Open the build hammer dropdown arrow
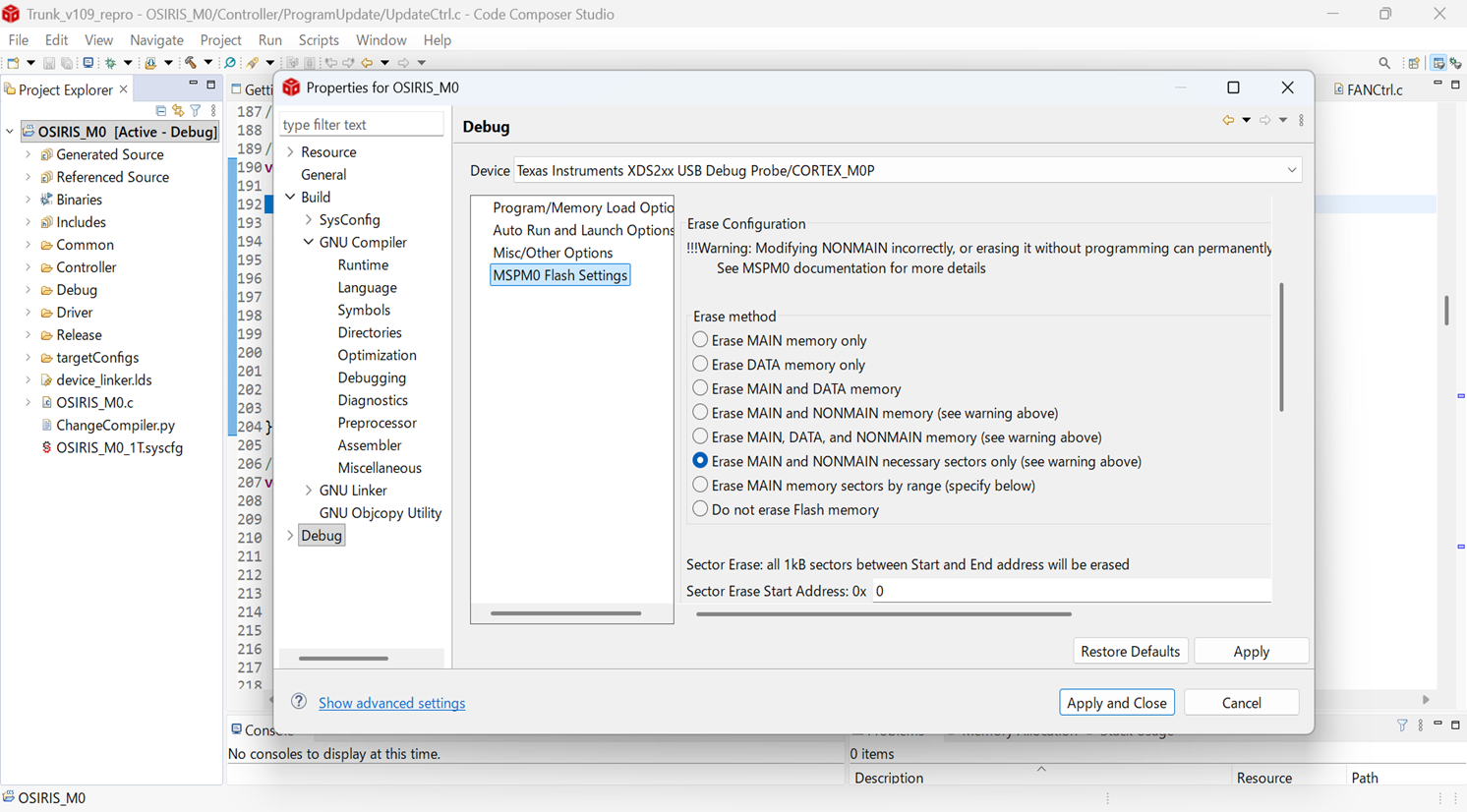The width and height of the screenshot is (1467, 812). [207, 63]
